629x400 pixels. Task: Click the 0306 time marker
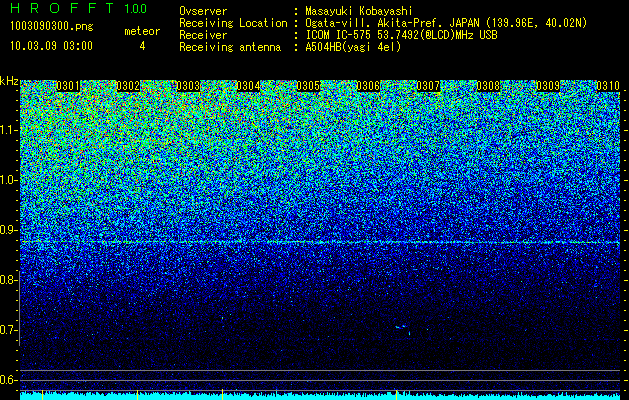click(368, 86)
